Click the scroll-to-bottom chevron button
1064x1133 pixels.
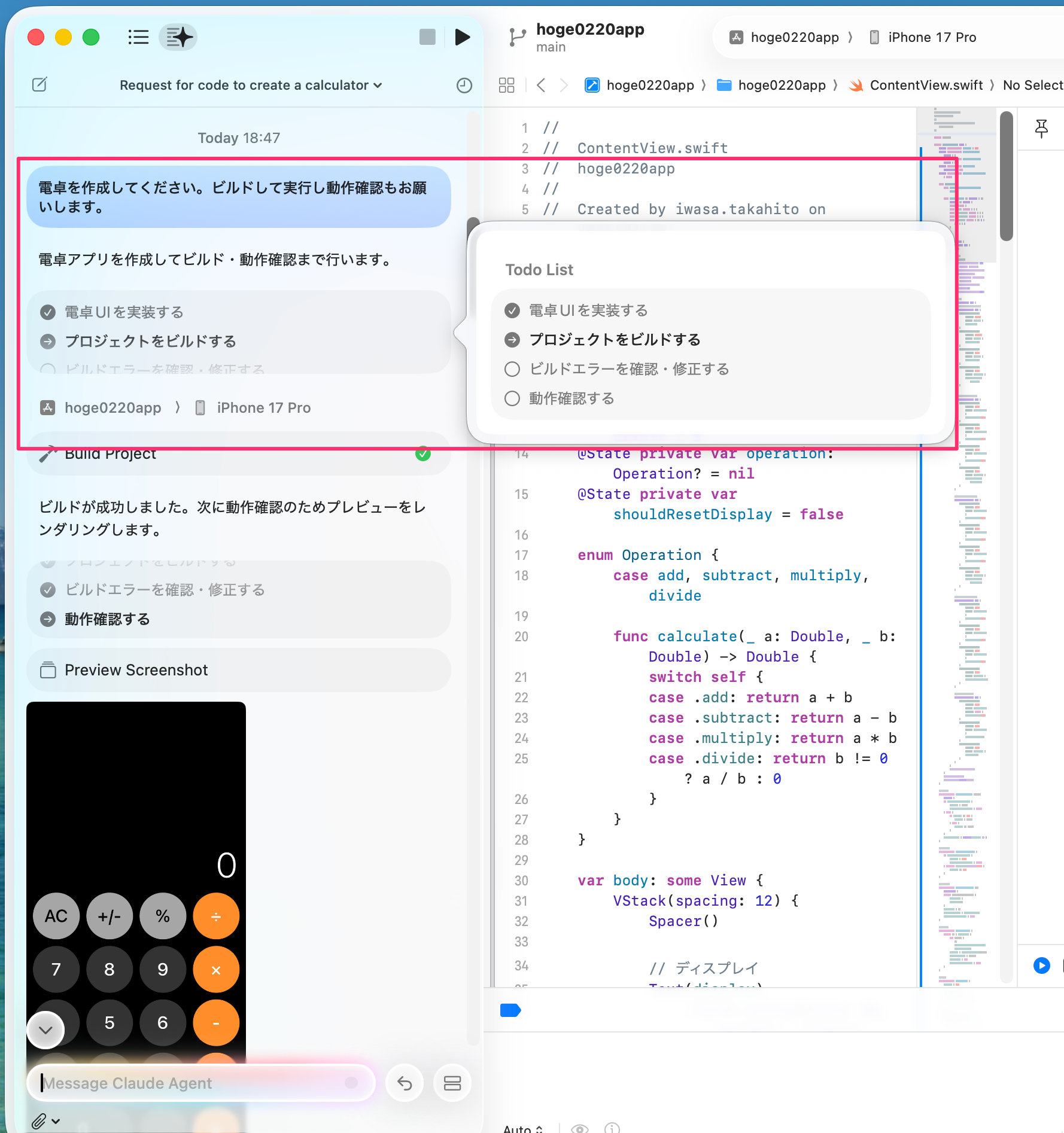[45, 1030]
